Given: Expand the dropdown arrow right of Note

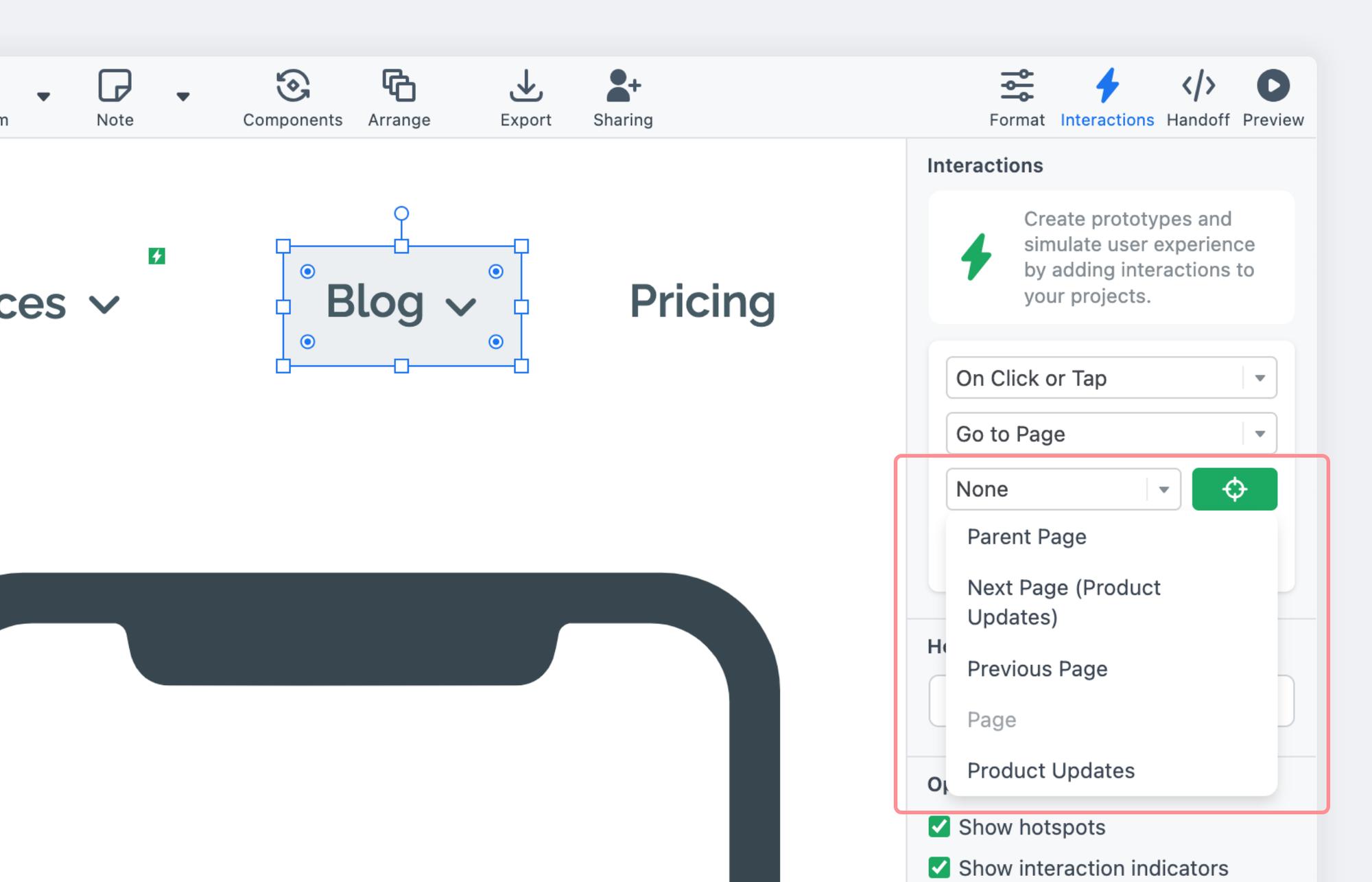Looking at the screenshot, I should point(182,97).
